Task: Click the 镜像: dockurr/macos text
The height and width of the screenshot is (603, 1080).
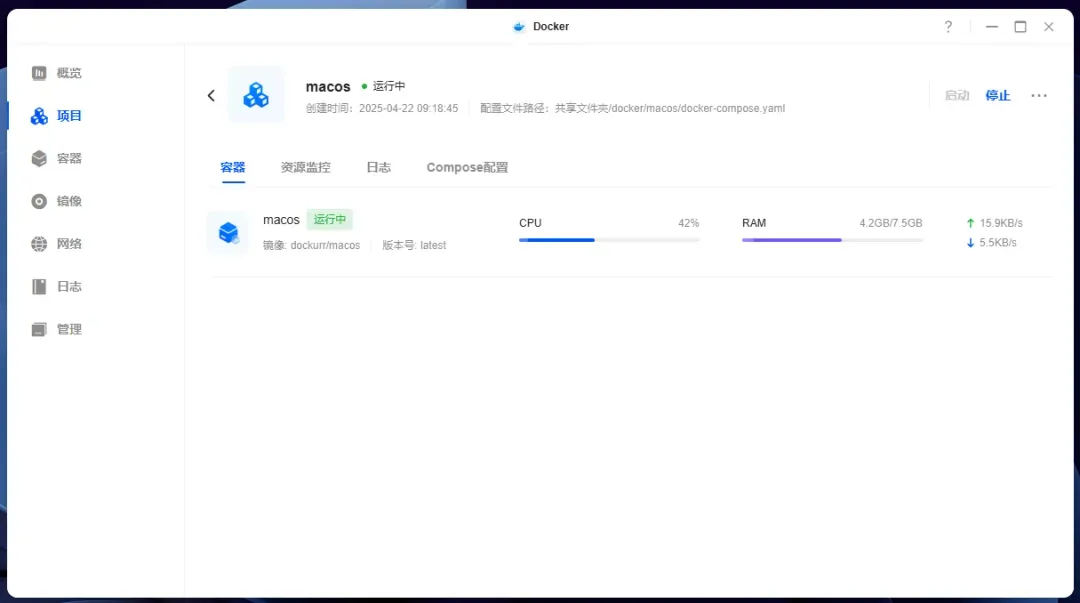Action: tap(311, 245)
